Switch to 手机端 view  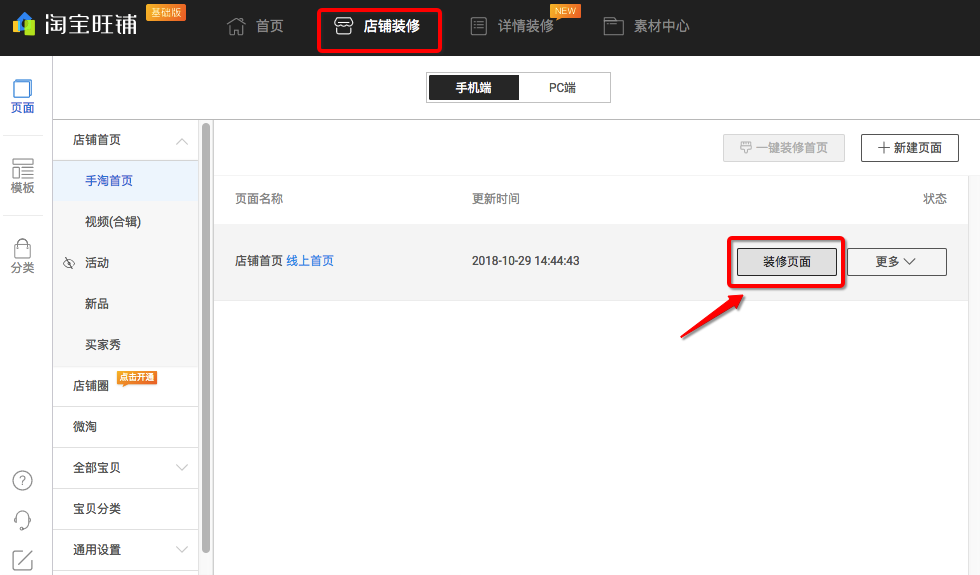(474, 88)
